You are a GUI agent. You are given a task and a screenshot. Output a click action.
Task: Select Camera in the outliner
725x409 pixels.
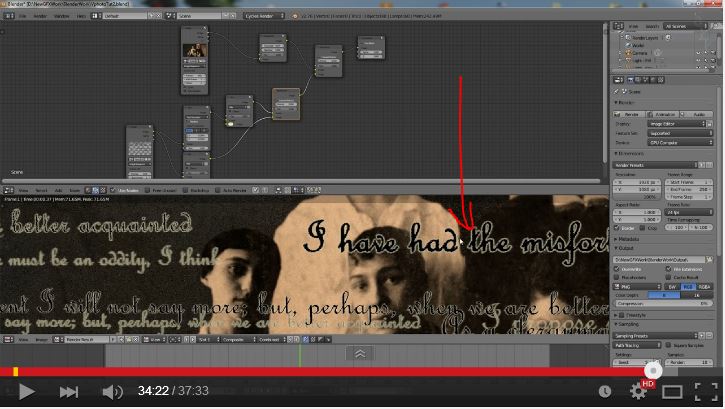tap(639, 53)
